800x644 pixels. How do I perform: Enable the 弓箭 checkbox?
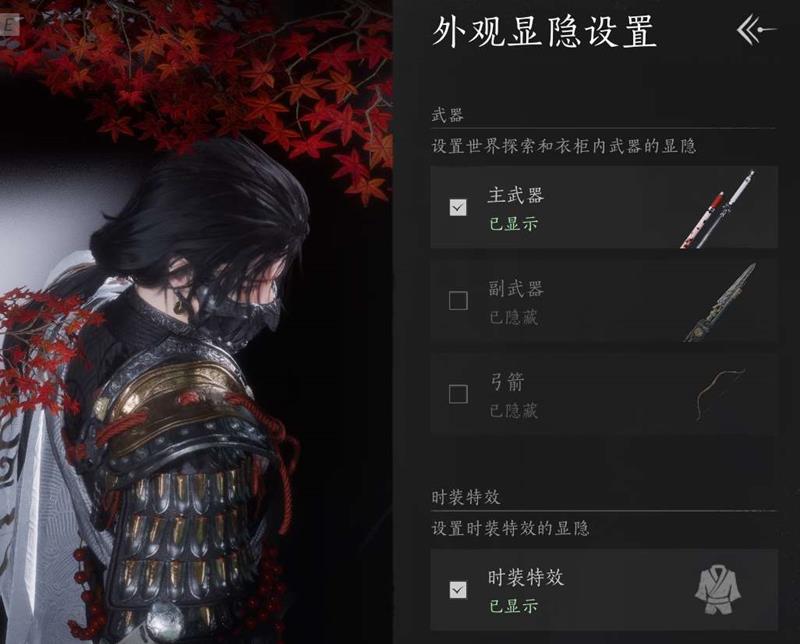[x=458, y=394]
